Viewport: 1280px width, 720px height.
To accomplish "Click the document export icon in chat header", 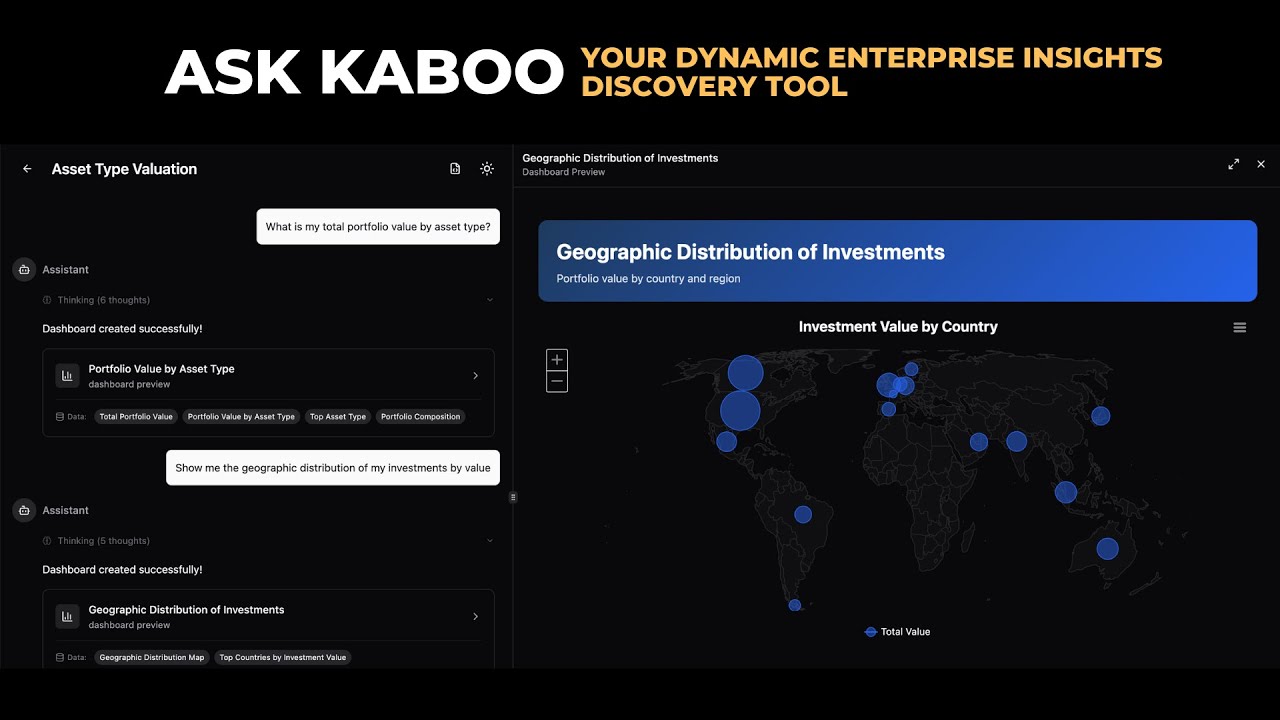I will (455, 169).
